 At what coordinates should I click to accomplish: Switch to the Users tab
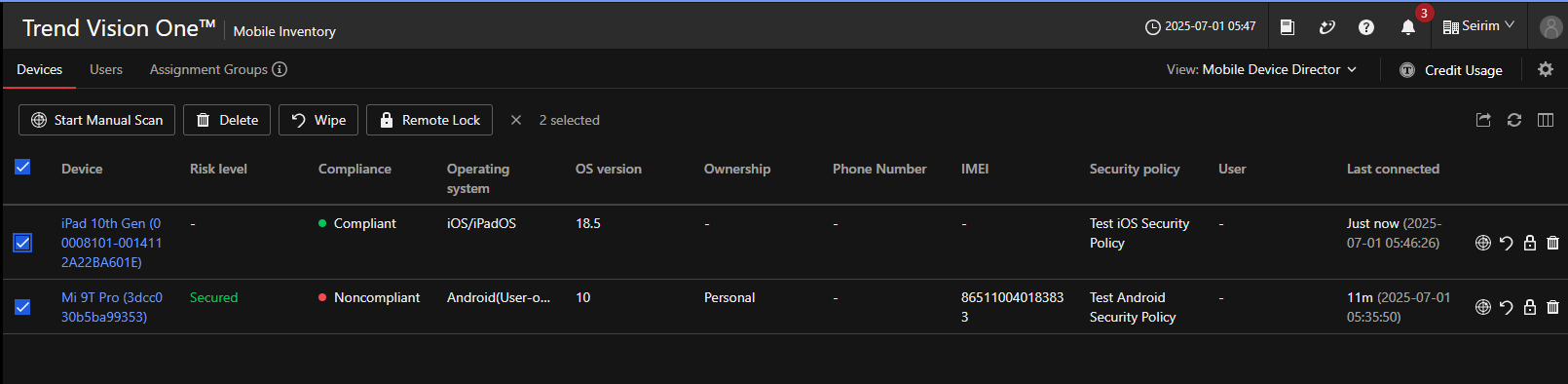click(x=106, y=69)
